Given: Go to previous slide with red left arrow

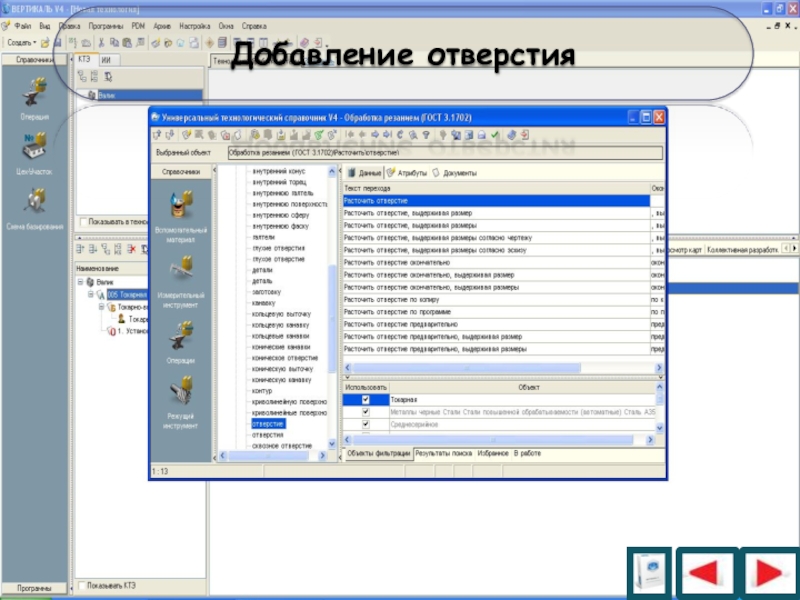Looking at the screenshot, I should pyautogui.click(x=707, y=572).
